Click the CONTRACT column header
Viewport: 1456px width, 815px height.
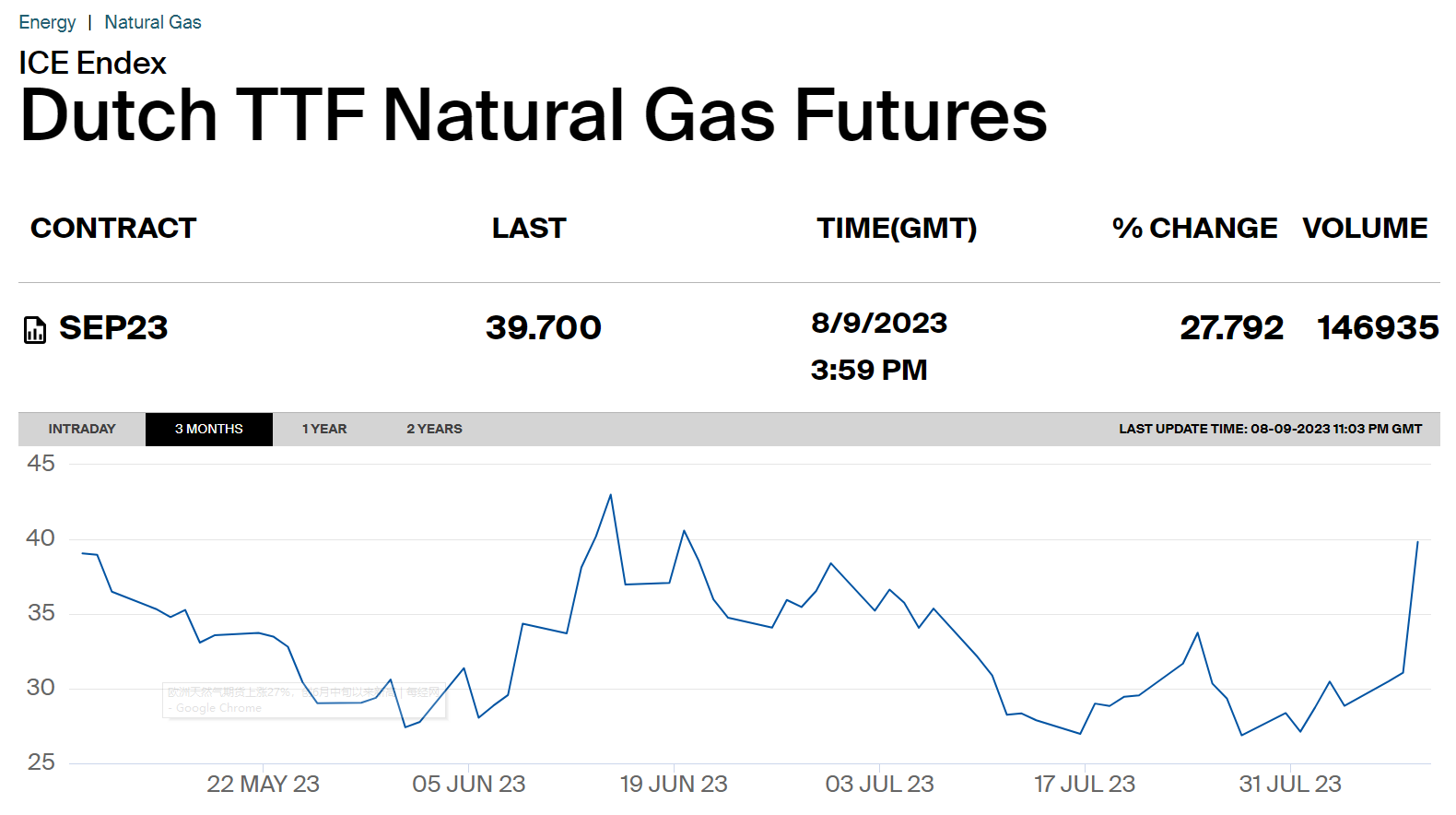pyautogui.click(x=113, y=228)
